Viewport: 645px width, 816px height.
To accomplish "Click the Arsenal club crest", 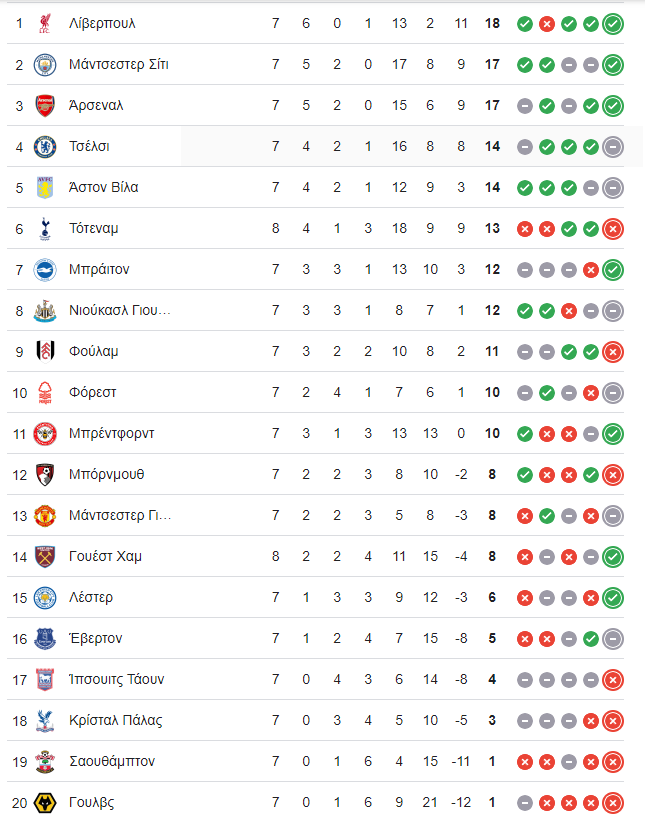I will coord(45,106).
